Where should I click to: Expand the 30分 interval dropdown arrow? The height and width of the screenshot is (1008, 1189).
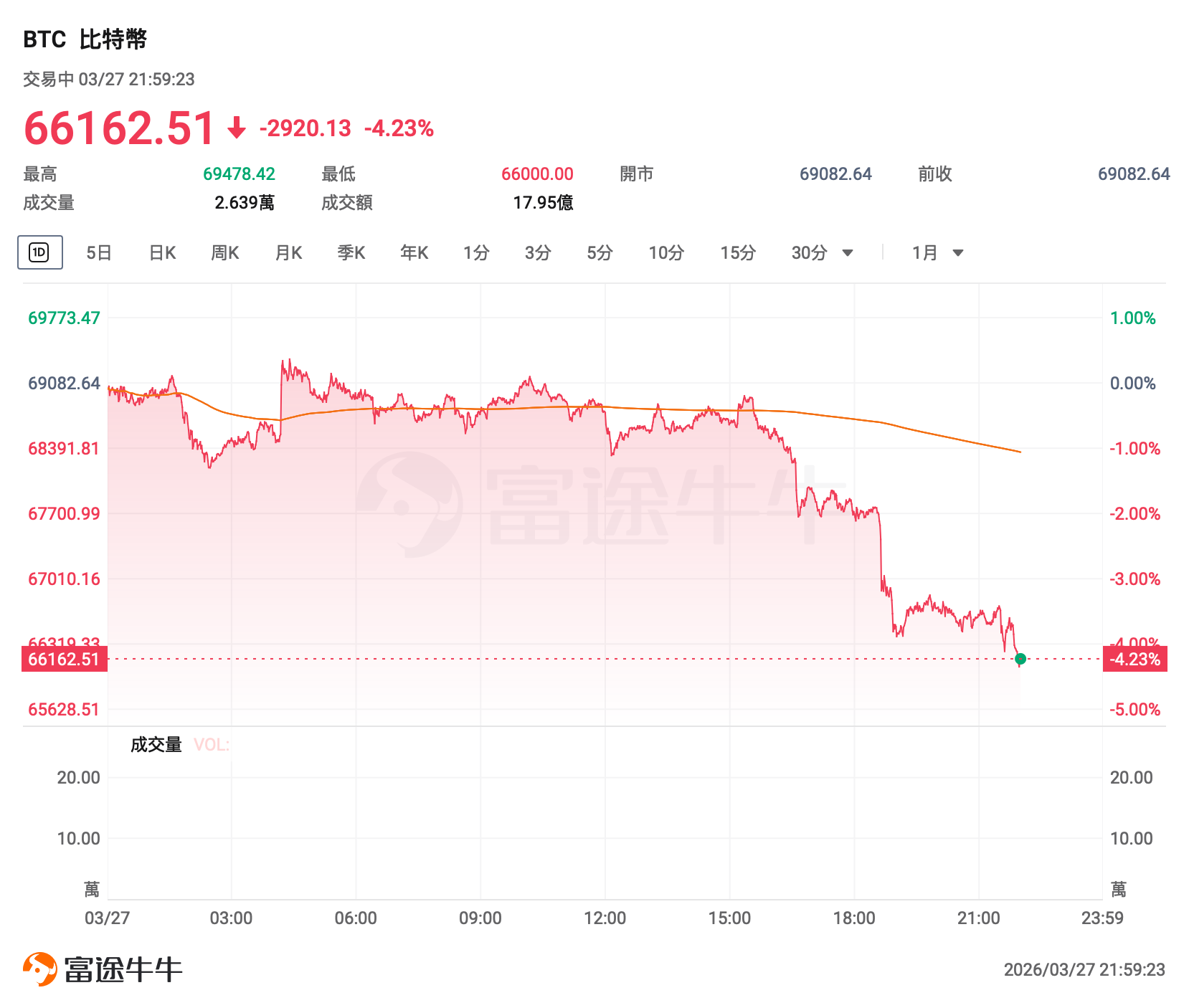tap(848, 253)
